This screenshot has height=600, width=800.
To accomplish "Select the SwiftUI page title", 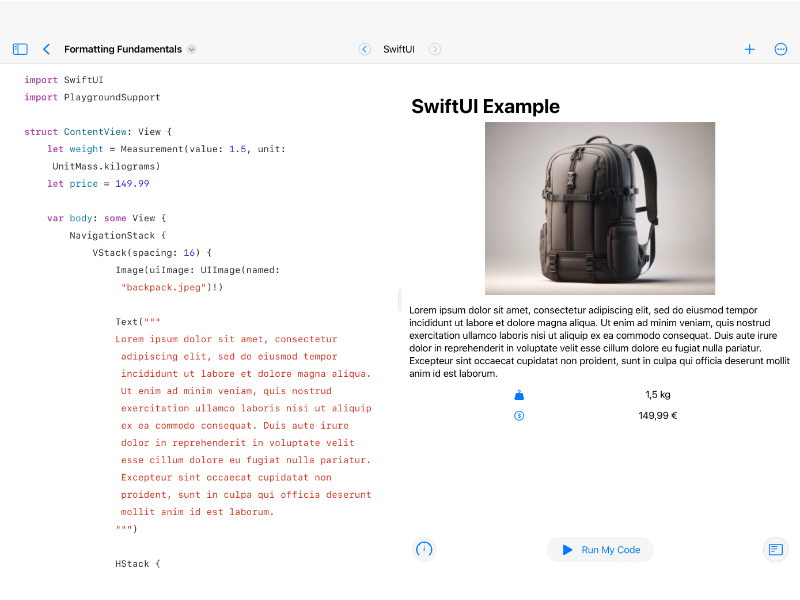I will point(399,49).
